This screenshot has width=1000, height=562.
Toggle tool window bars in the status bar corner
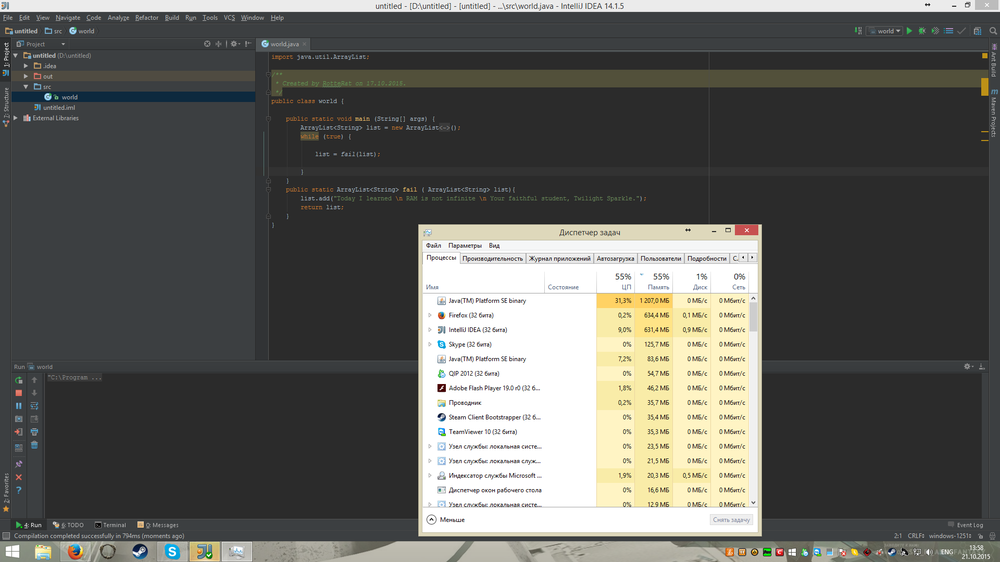pos(6,536)
